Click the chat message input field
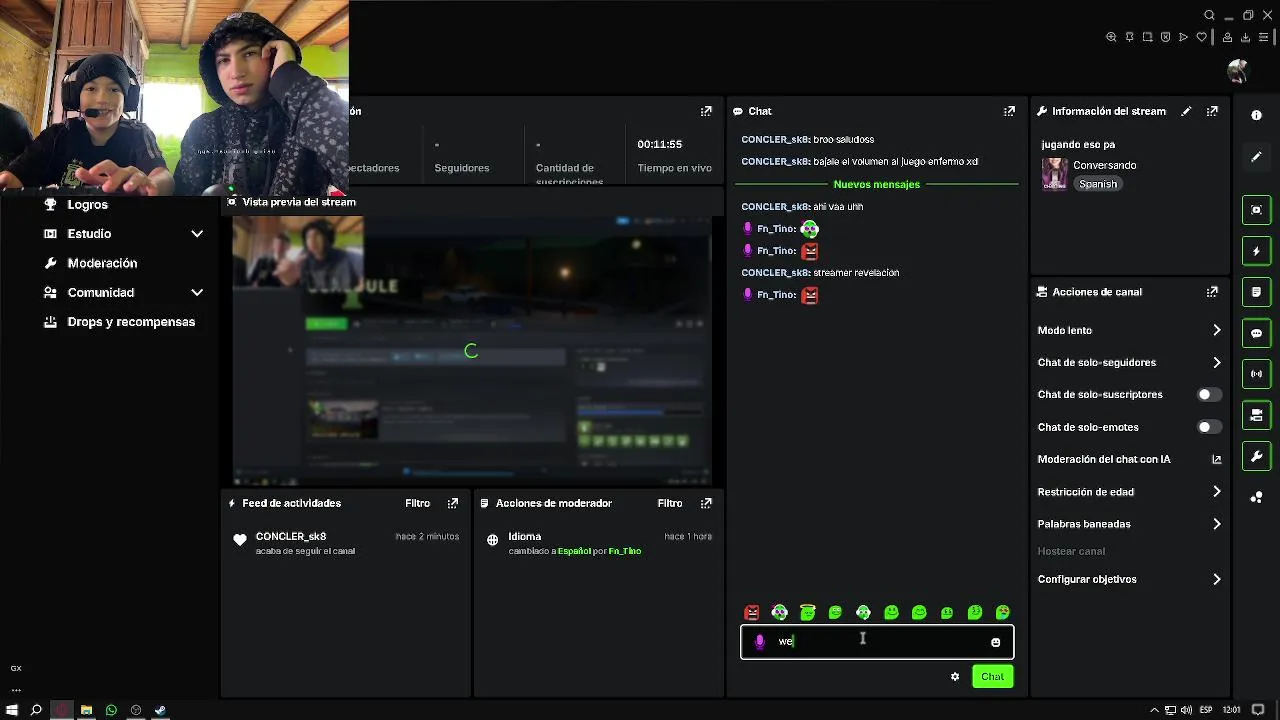1280x720 pixels. [x=877, y=642]
